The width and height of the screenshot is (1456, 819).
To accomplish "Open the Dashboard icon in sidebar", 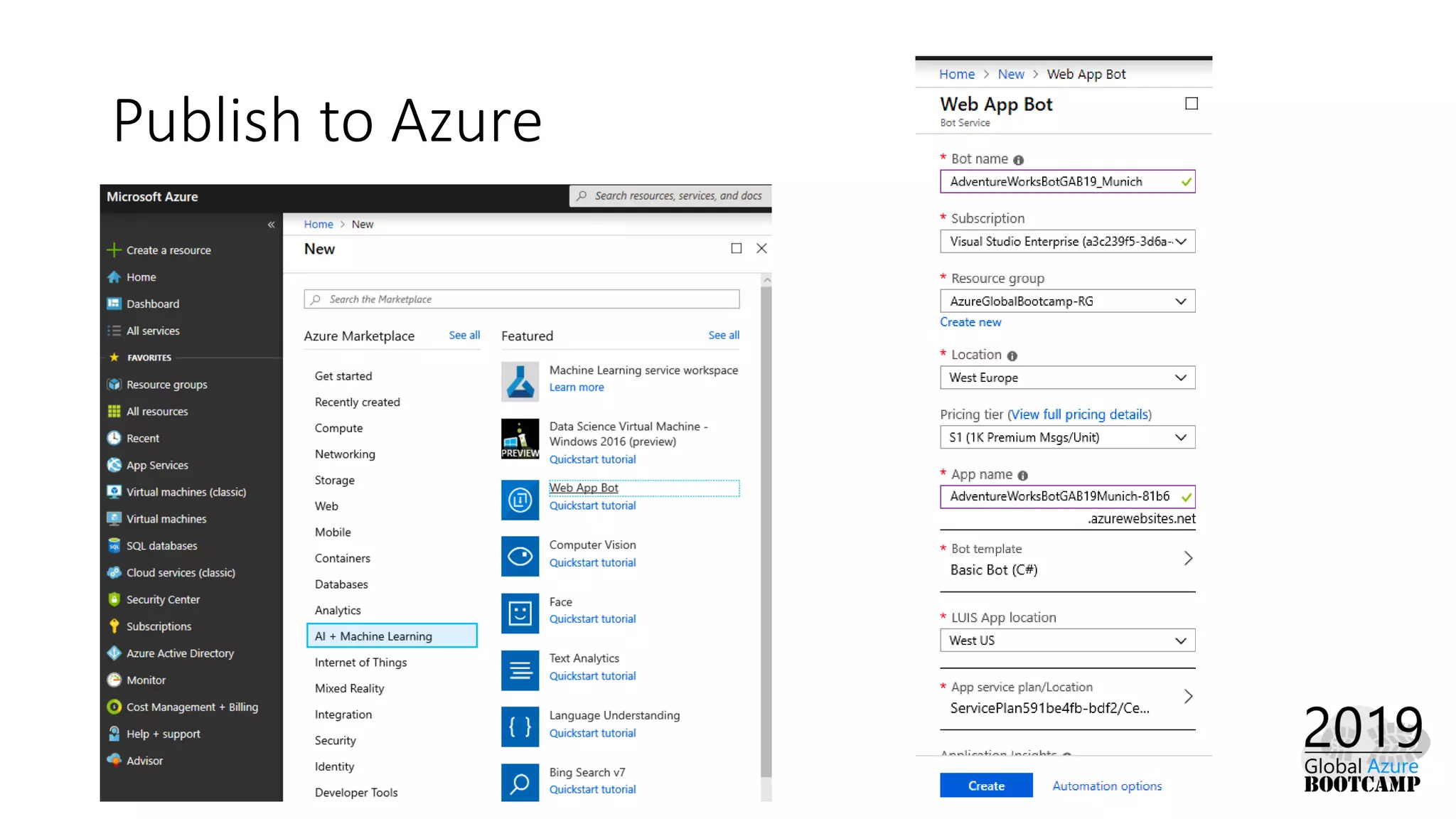I will tap(114, 304).
